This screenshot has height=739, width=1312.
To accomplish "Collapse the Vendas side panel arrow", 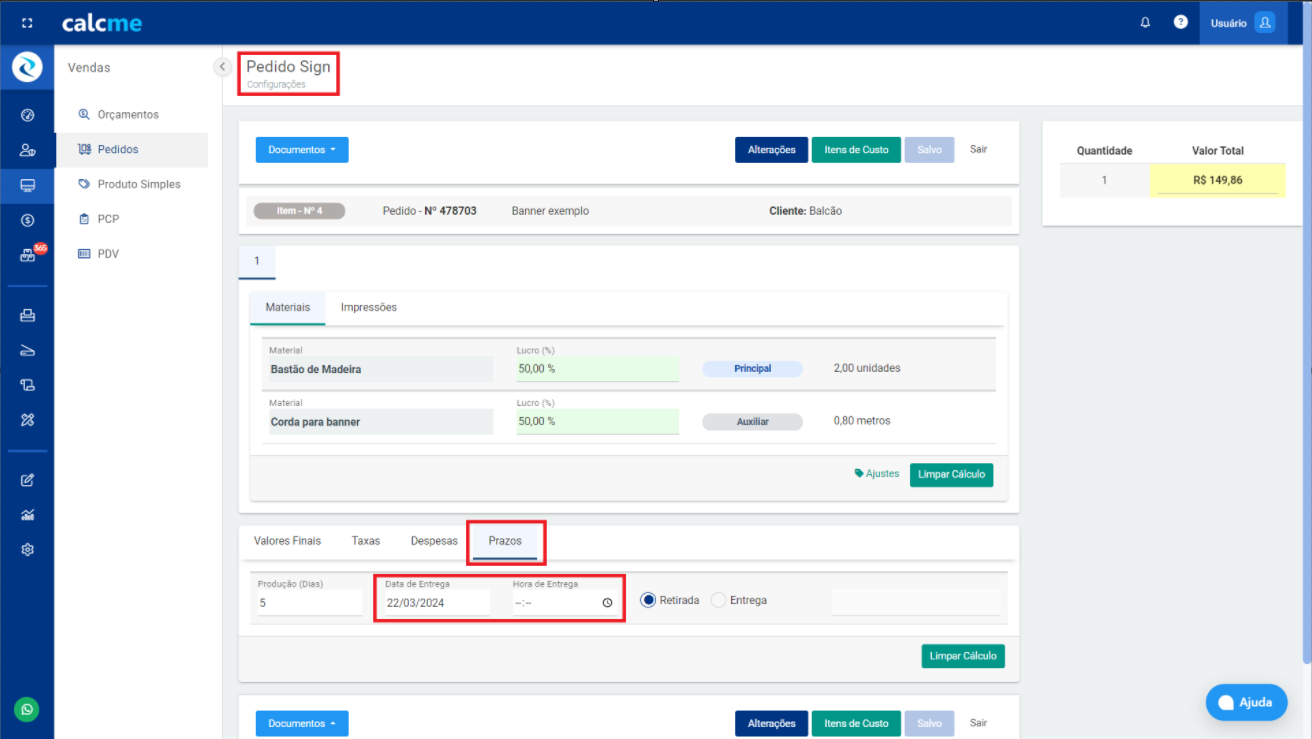I will (222, 67).
